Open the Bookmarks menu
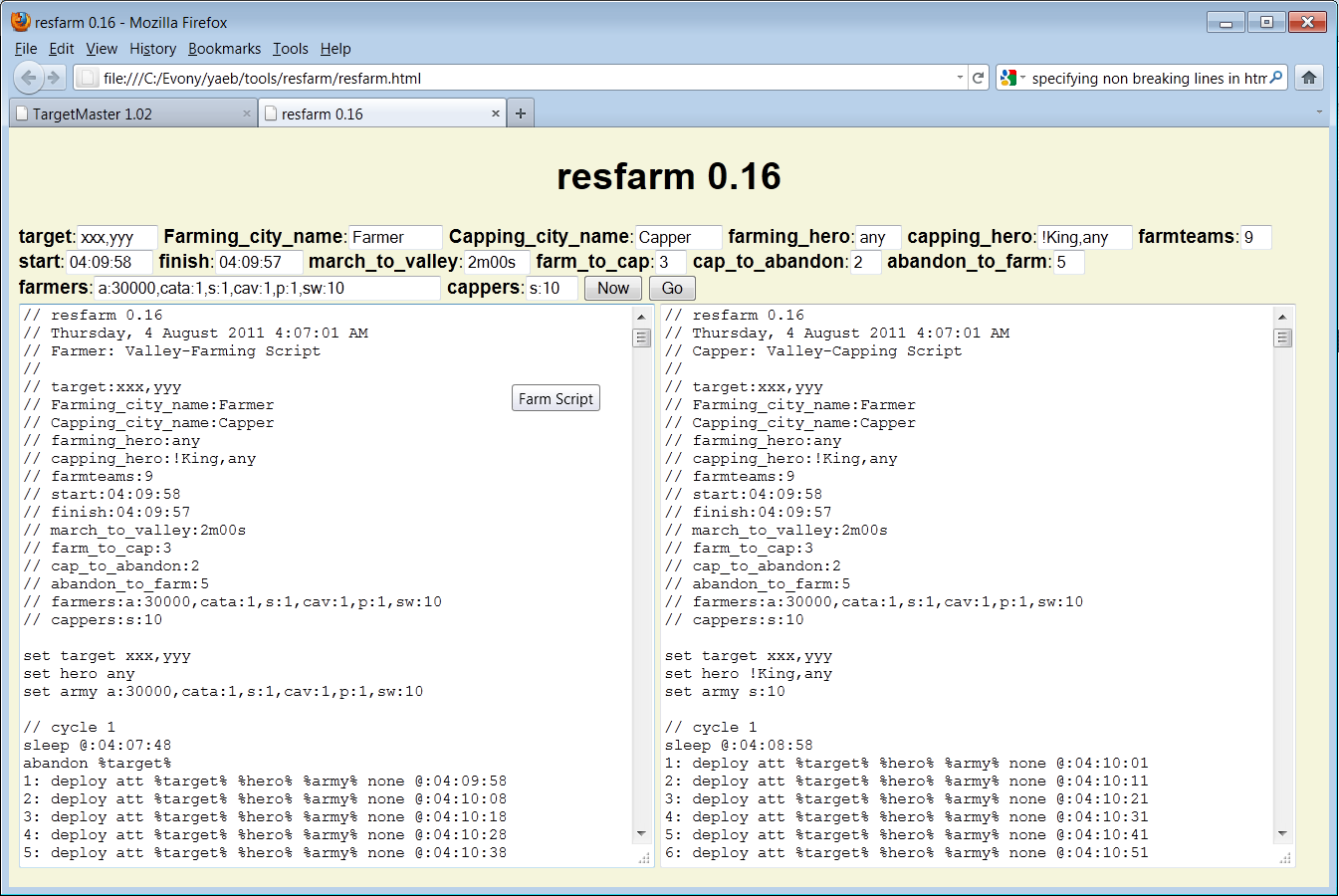The image size is (1339, 896). [224, 49]
